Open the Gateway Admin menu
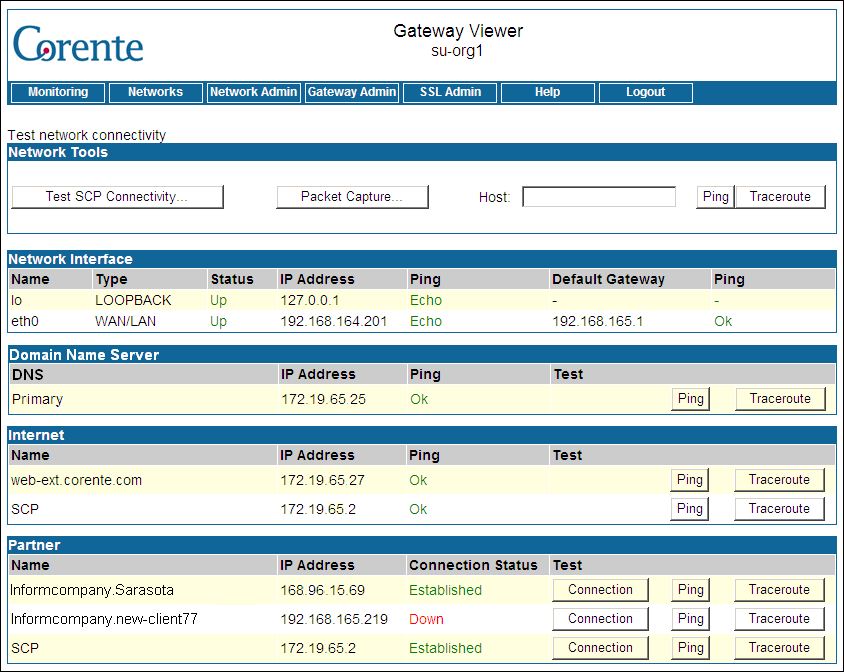Image resolution: width=844 pixels, height=672 pixels. pos(352,92)
